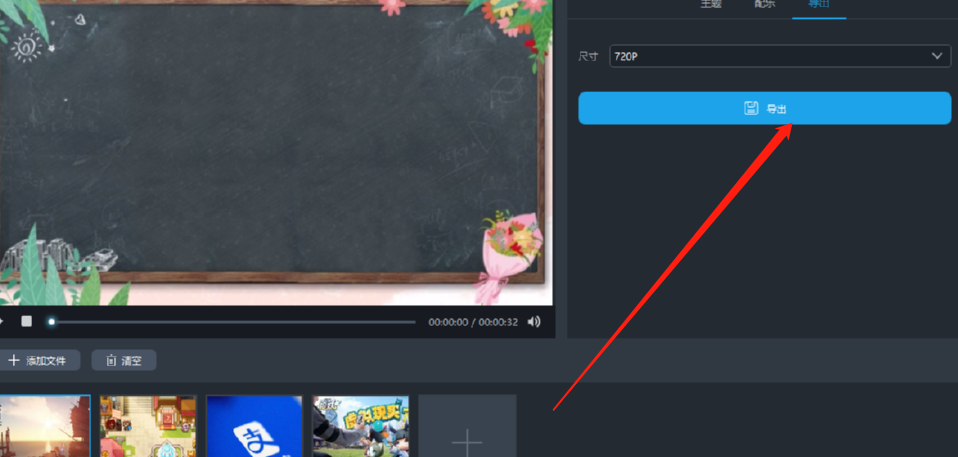958x457 pixels.
Task: Click the blue 导出 export button
Action: 764,108
